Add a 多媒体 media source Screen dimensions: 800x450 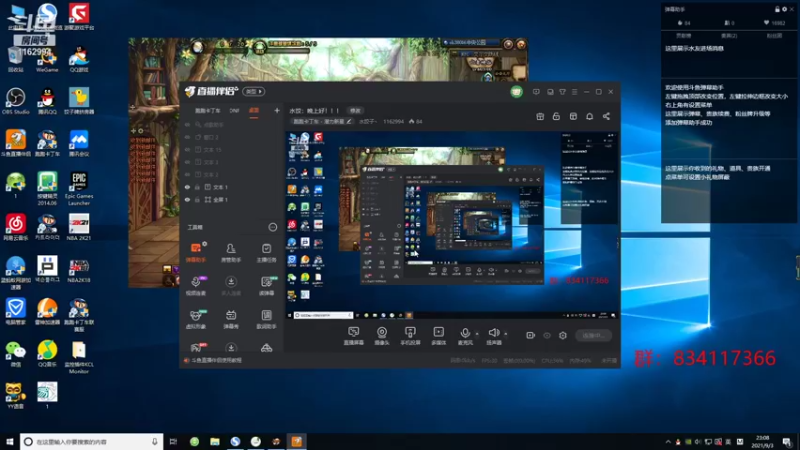pyautogui.click(x=438, y=336)
